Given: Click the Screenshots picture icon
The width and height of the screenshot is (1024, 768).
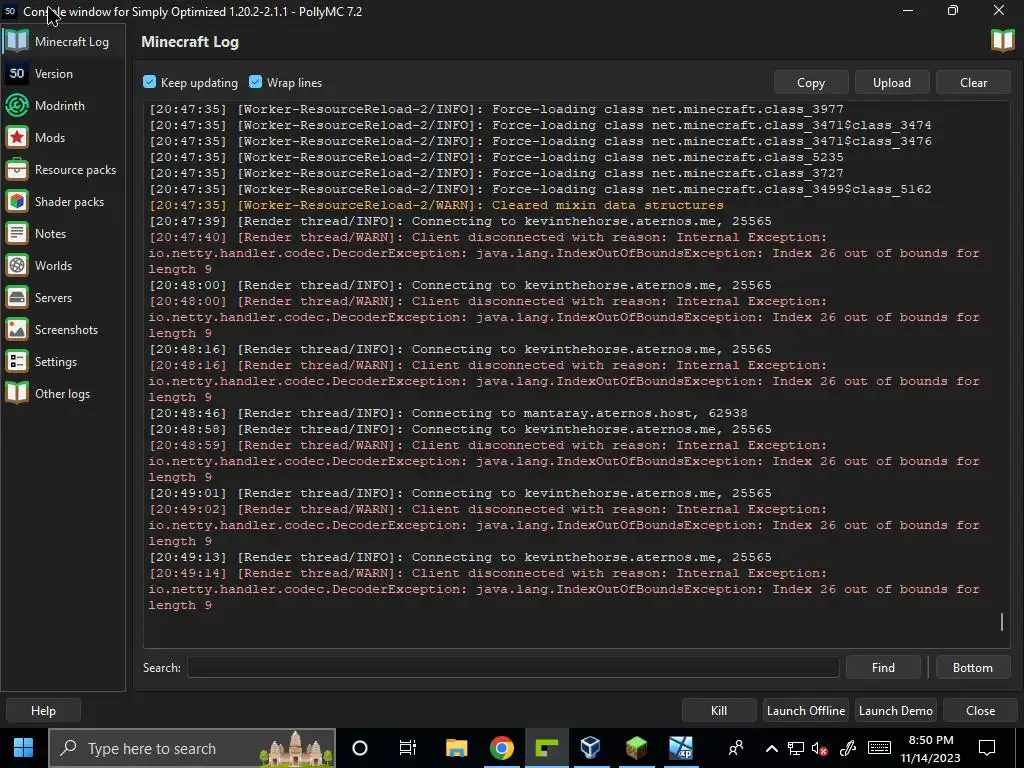Looking at the screenshot, I should [17, 329].
